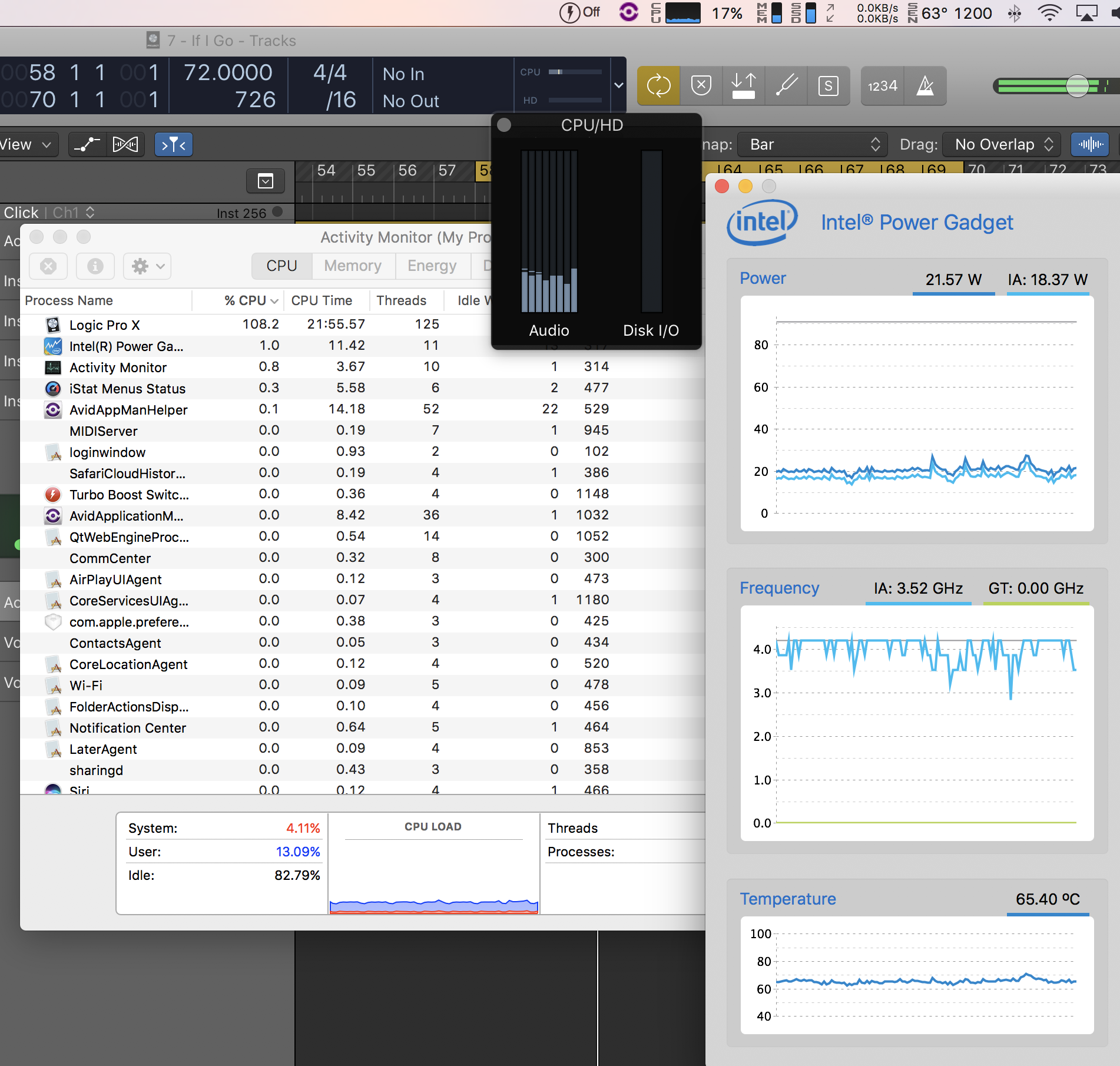The height and width of the screenshot is (1066, 1120).
Task: Select the CommCenter process row
Action: tap(363, 558)
